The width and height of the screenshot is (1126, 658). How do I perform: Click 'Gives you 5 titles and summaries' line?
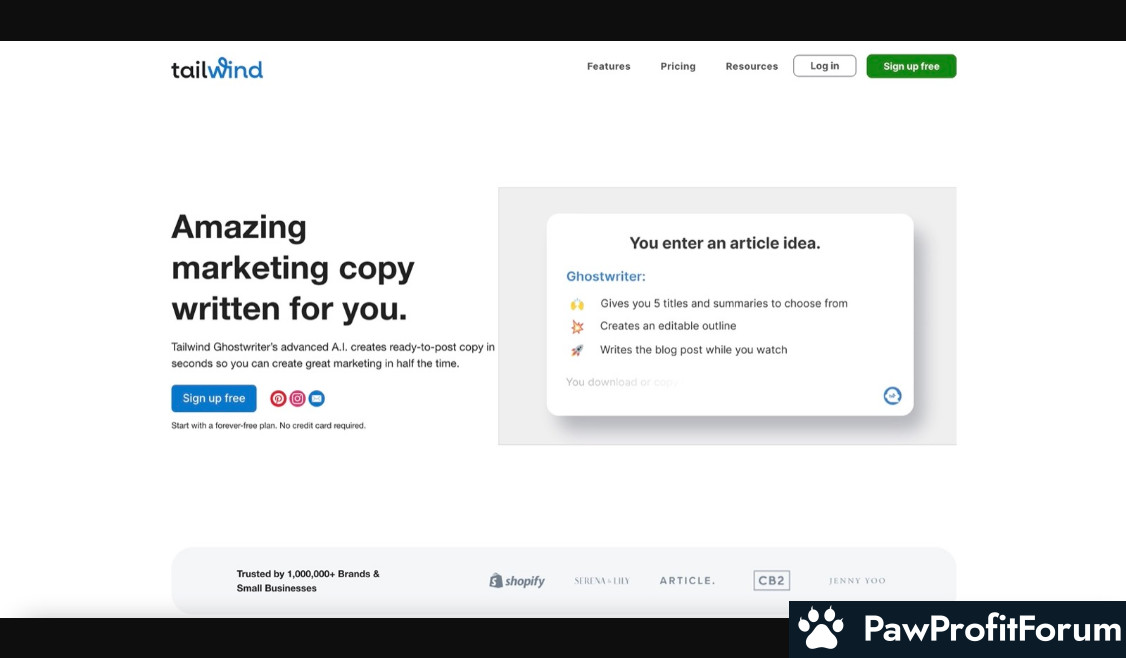(x=724, y=303)
